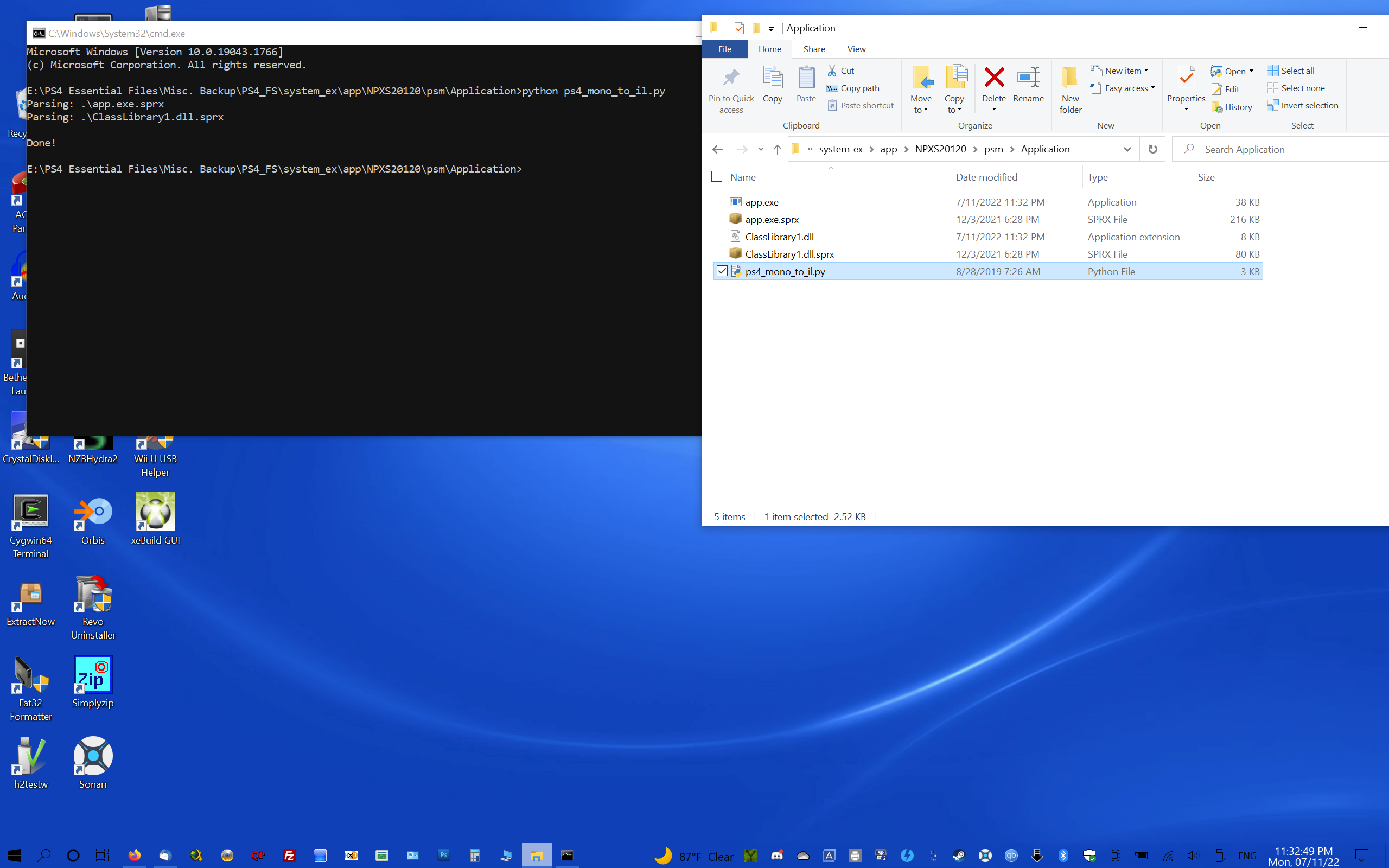Click Edit in the Open group
This screenshot has width=1389, height=868.
click(1226, 89)
